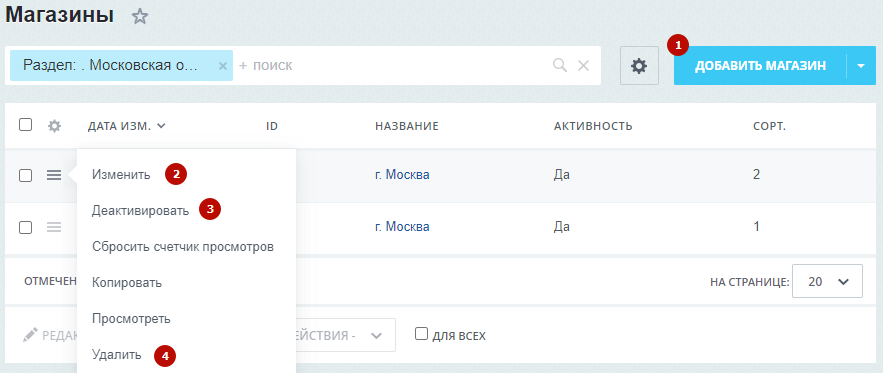Choose Удалить in context menu
883x373 pixels.
117,355
